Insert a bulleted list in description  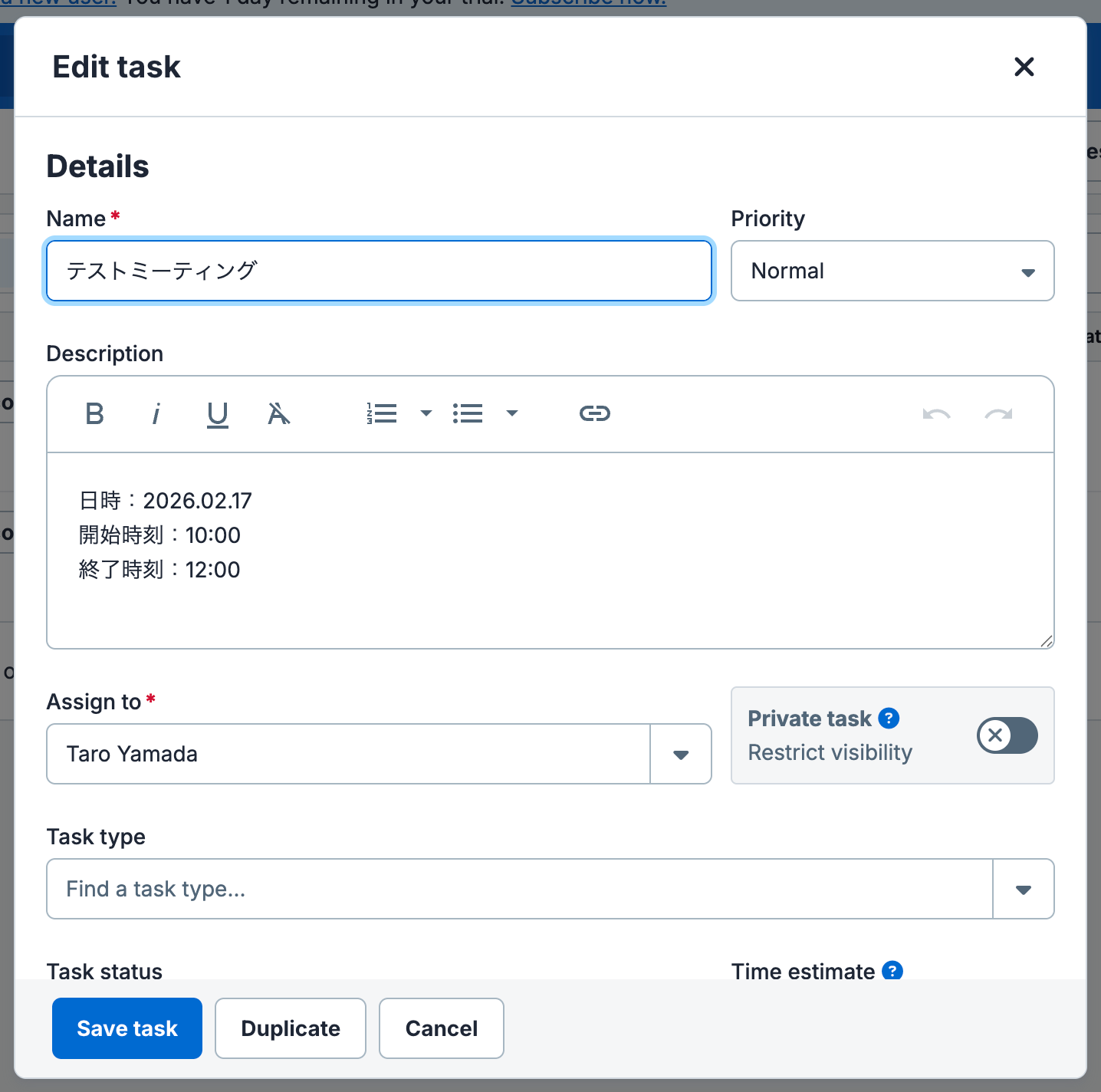(468, 414)
